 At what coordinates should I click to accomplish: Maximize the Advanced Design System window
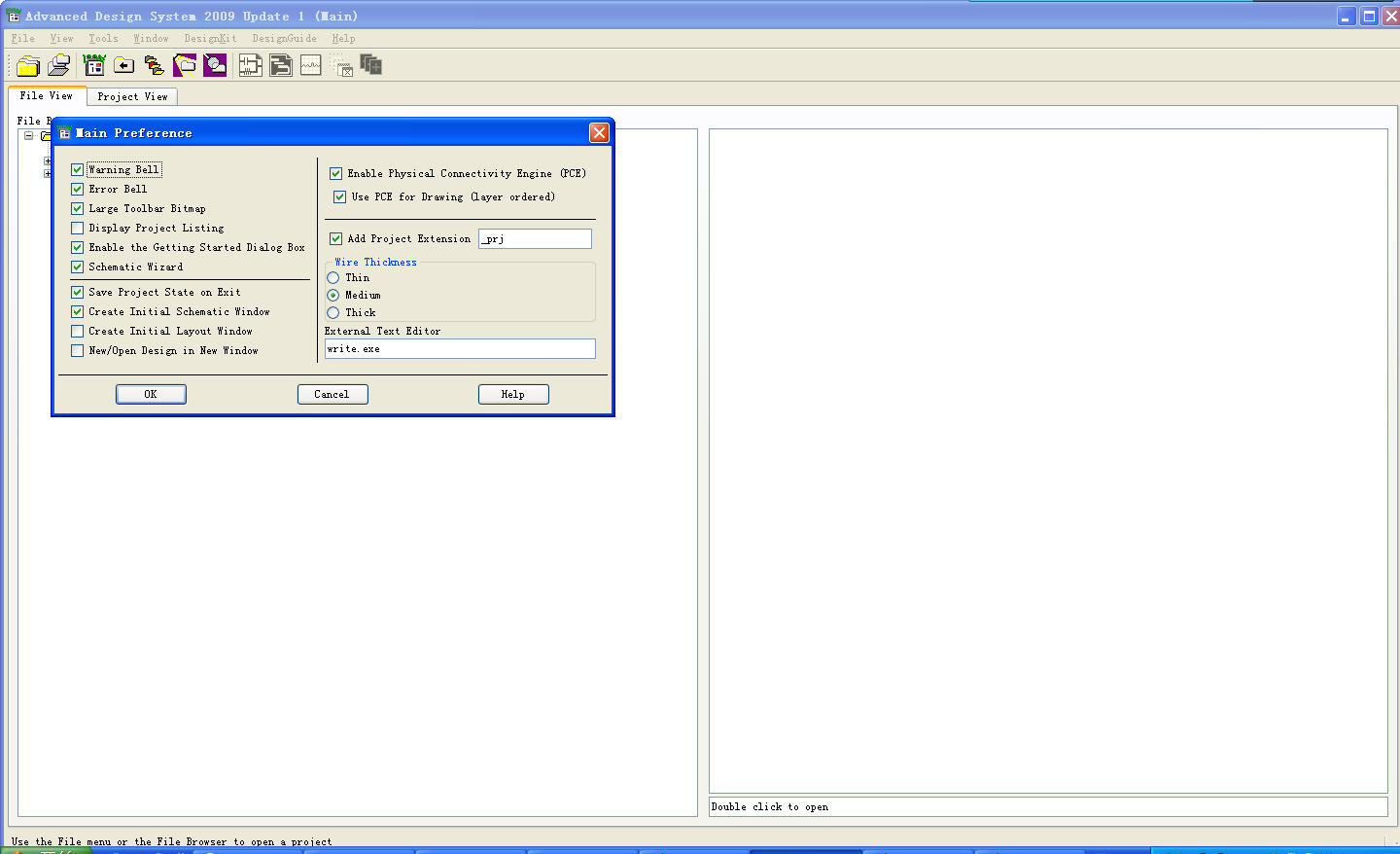(x=1369, y=16)
